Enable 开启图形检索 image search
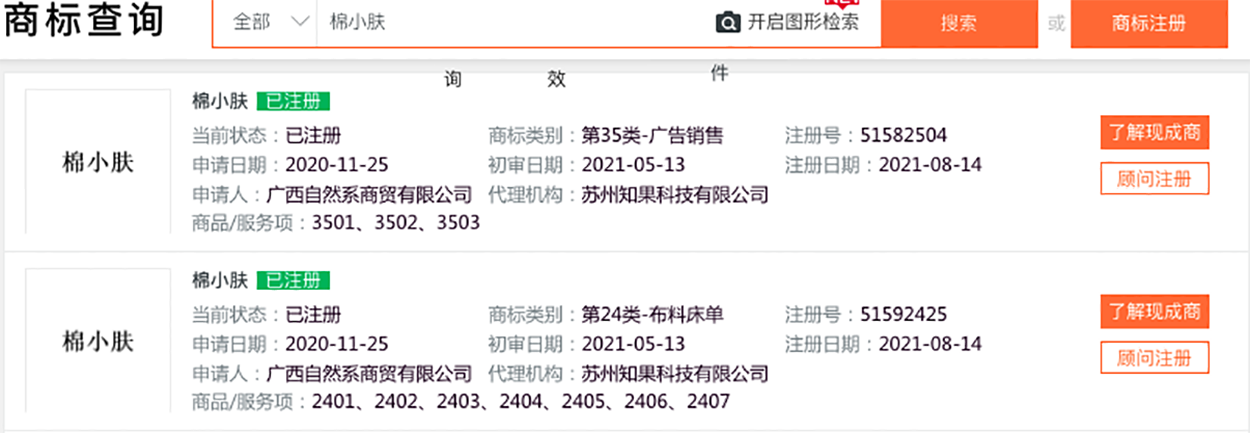The height and width of the screenshot is (433, 1250). coord(803,23)
